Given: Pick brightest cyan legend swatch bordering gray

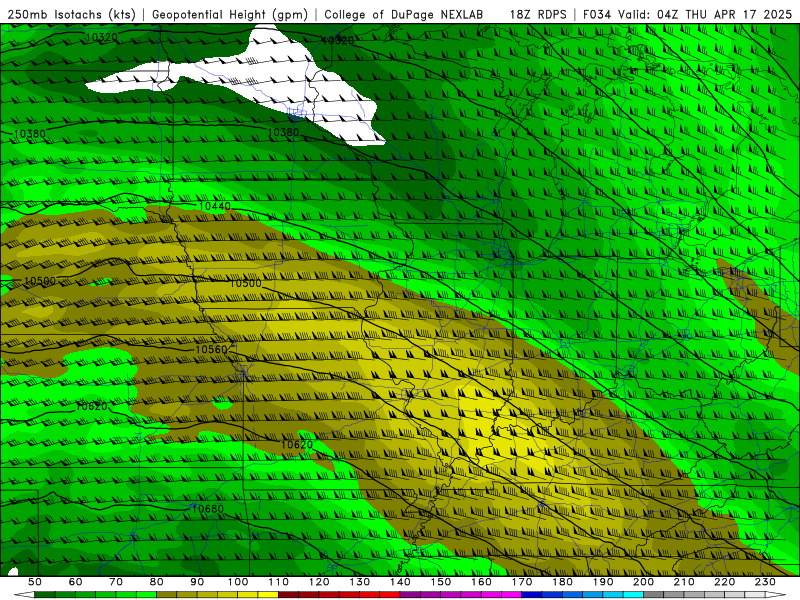Looking at the screenshot, I should click(633, 595).
